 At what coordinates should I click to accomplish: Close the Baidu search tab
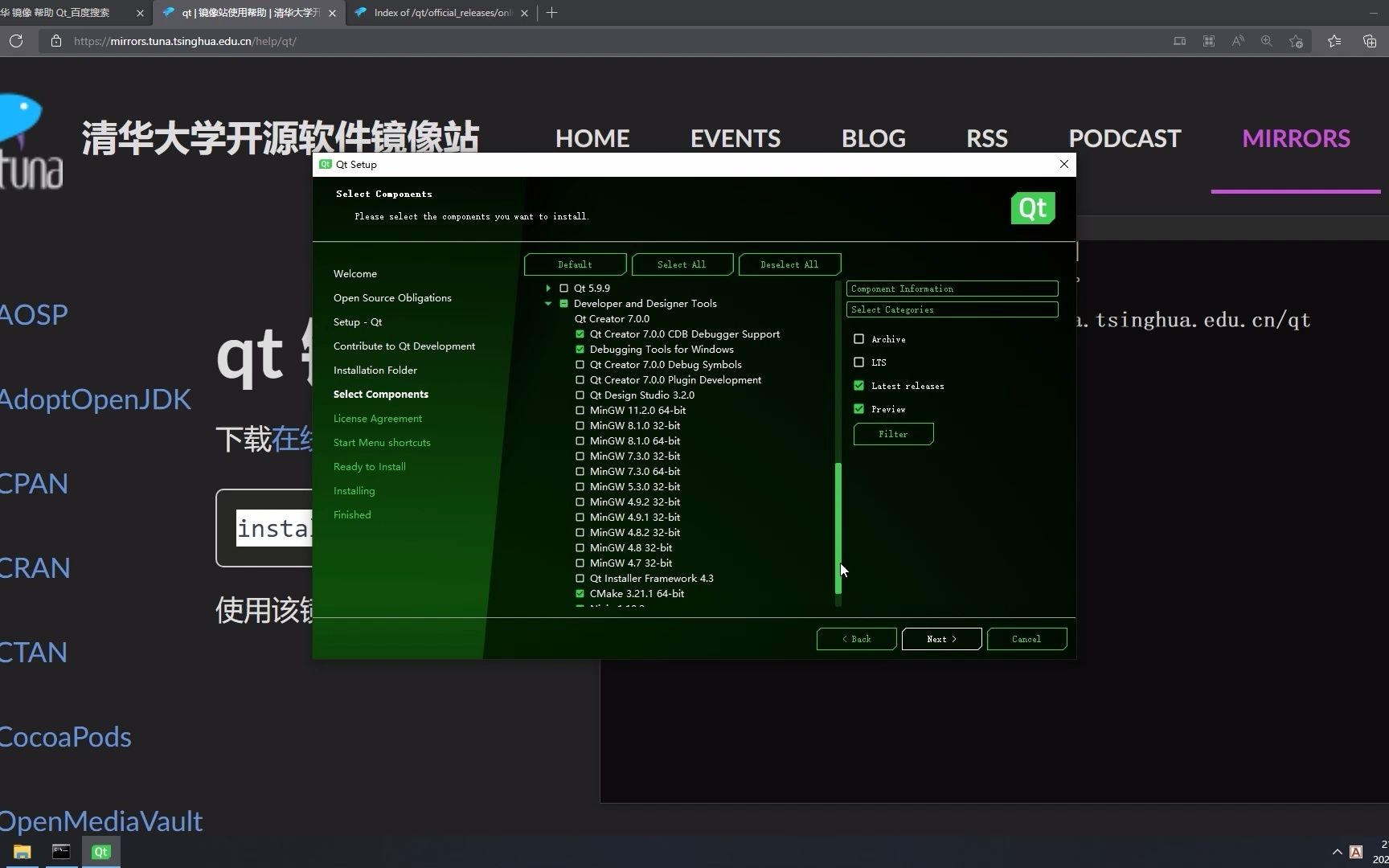pos(140,13)
